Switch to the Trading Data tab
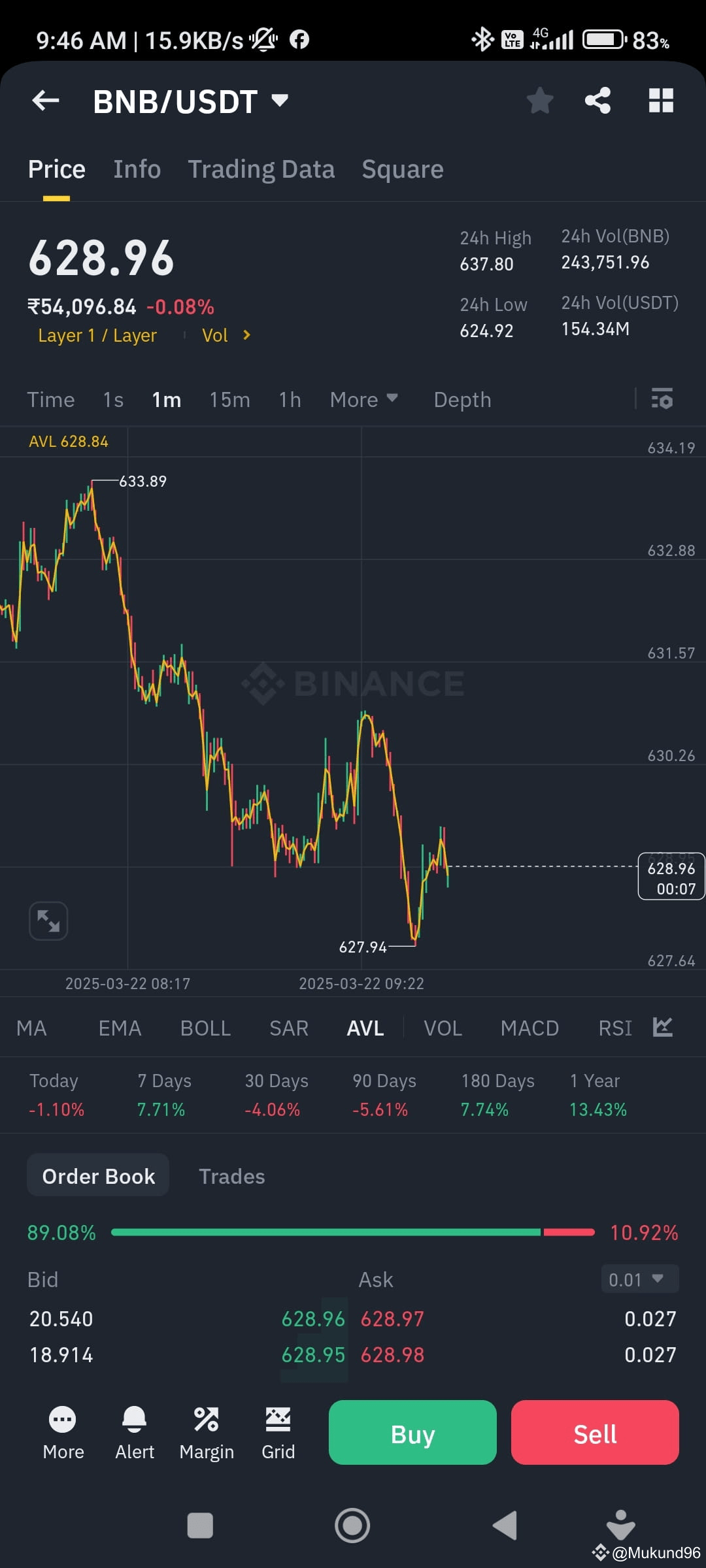706x1568 pixels. point(261,169)
